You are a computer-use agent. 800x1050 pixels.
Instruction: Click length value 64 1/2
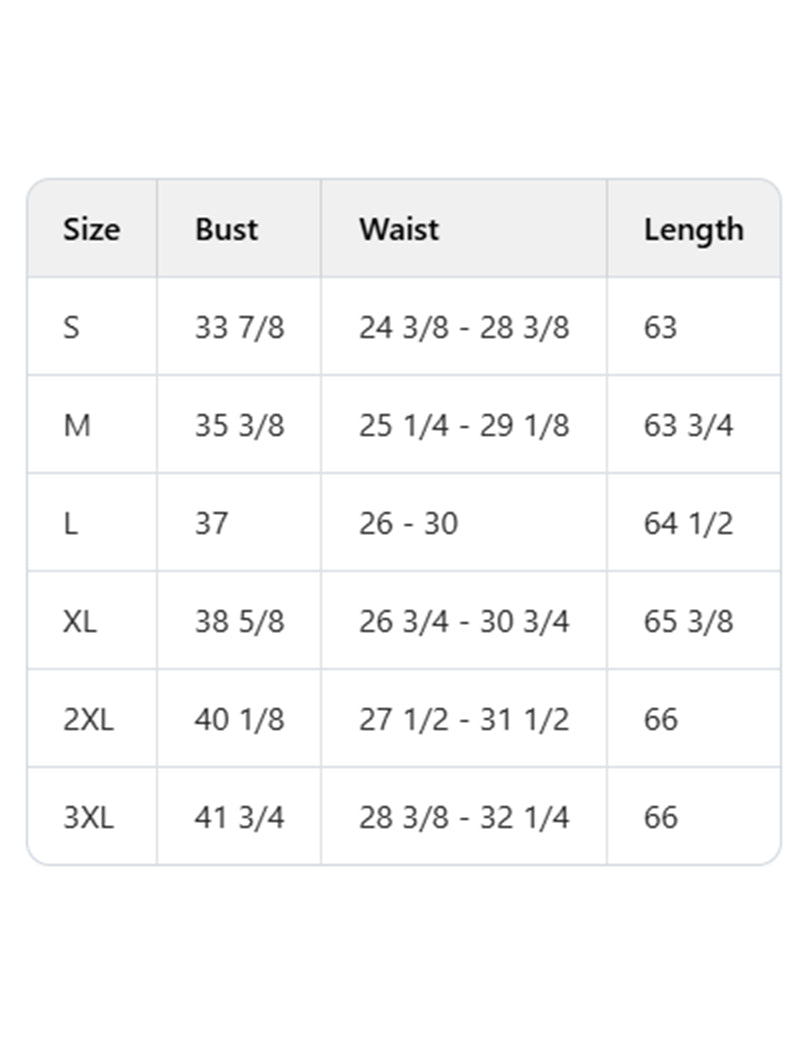click(x=688, y=523)
